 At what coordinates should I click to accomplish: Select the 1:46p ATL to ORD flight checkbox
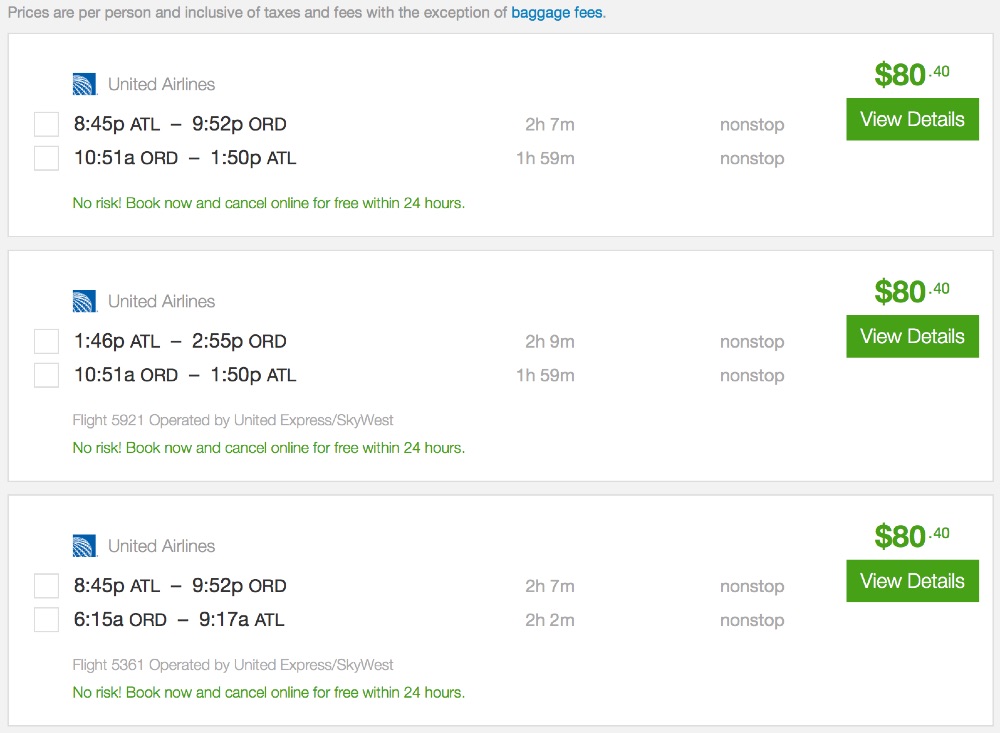point(47,342)
